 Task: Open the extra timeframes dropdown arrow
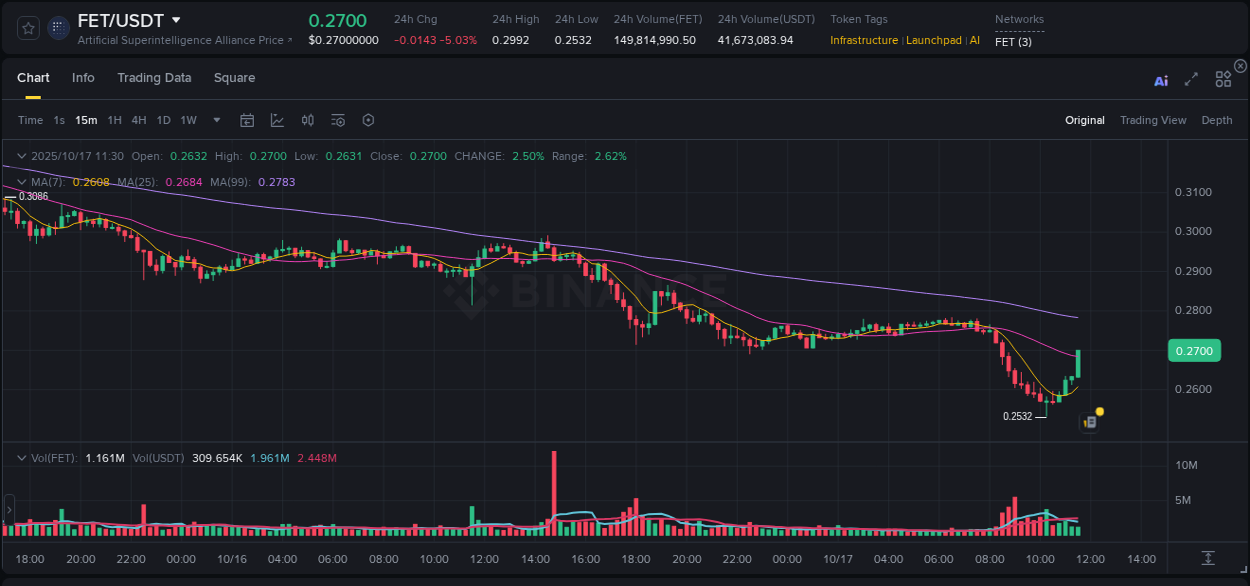click(216, 120)
